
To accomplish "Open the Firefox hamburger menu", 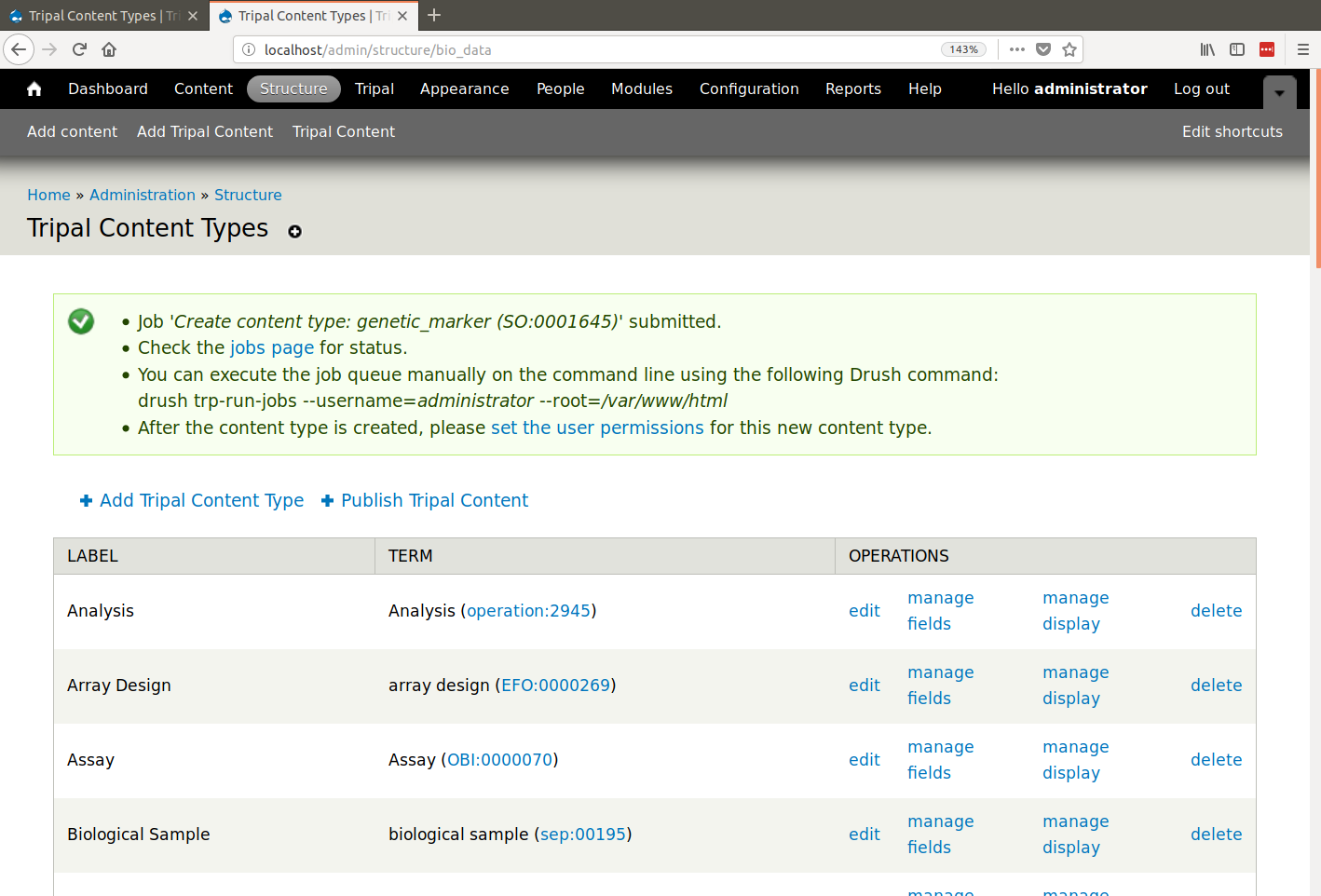I will point(1302,49).
